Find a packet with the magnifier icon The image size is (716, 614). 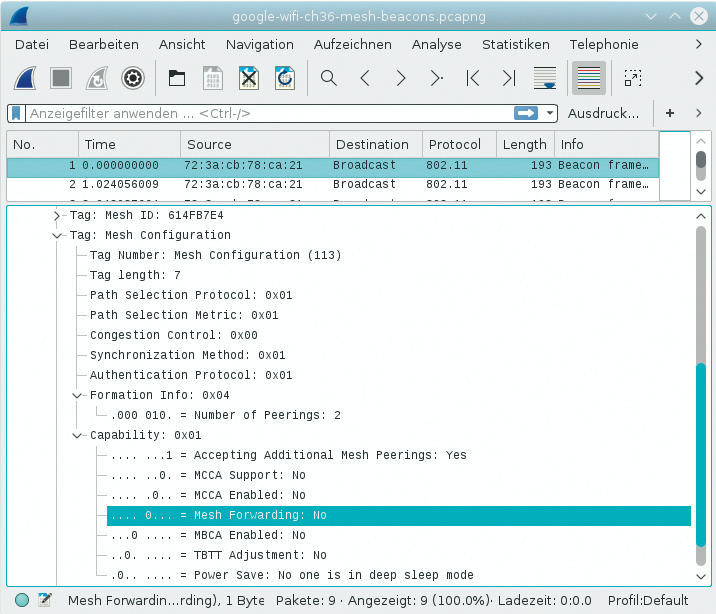coord(328,78)
